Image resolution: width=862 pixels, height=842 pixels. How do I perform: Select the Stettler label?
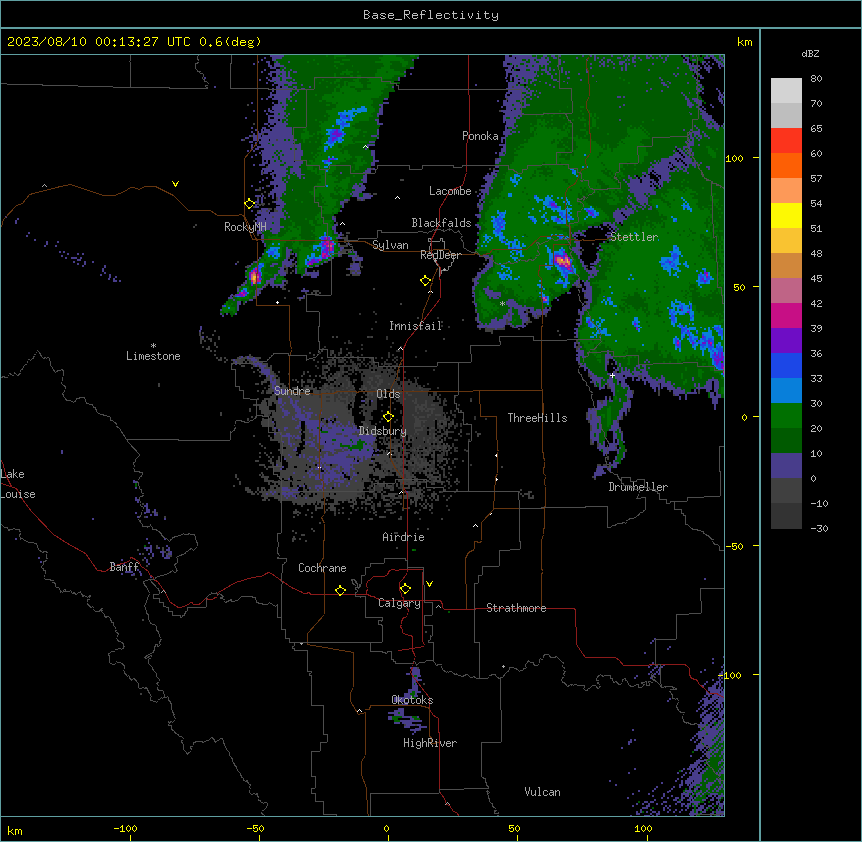(634, 237)
